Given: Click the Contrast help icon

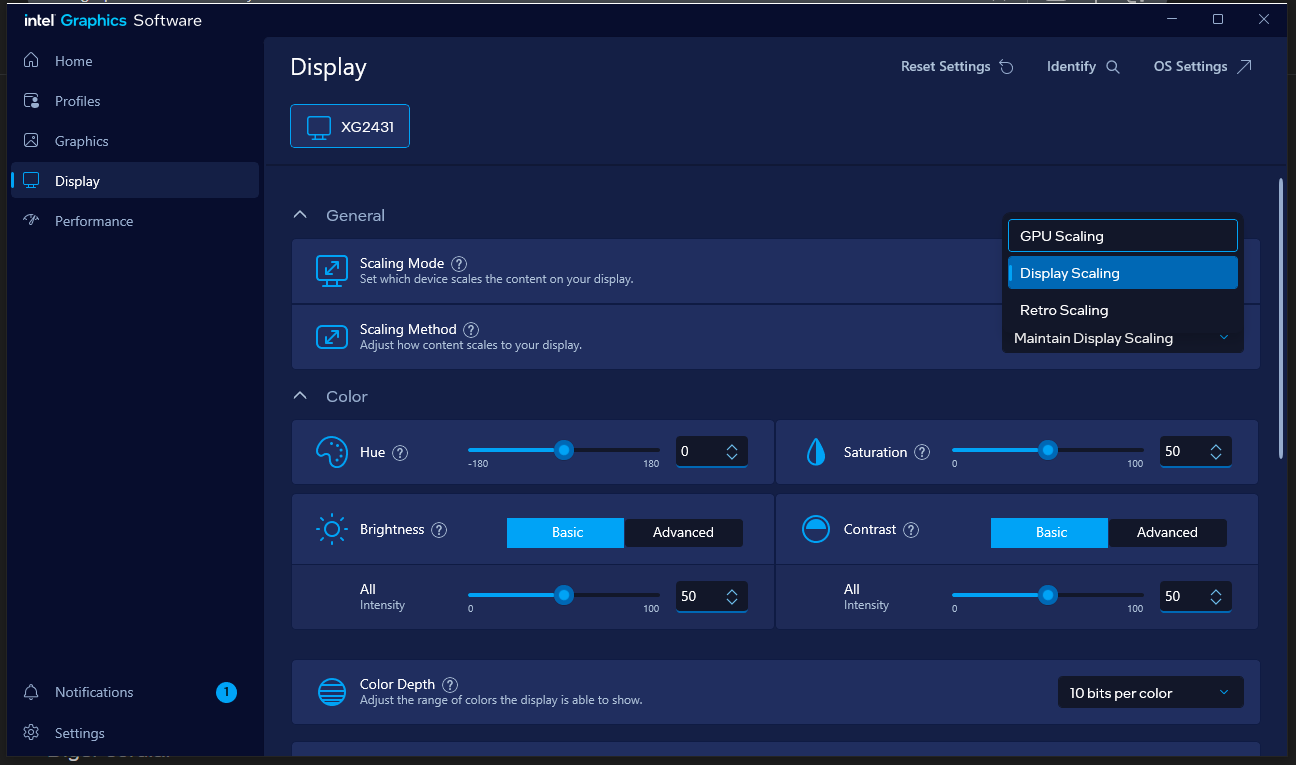Looking at the screenshot, I should coord(911,530).
